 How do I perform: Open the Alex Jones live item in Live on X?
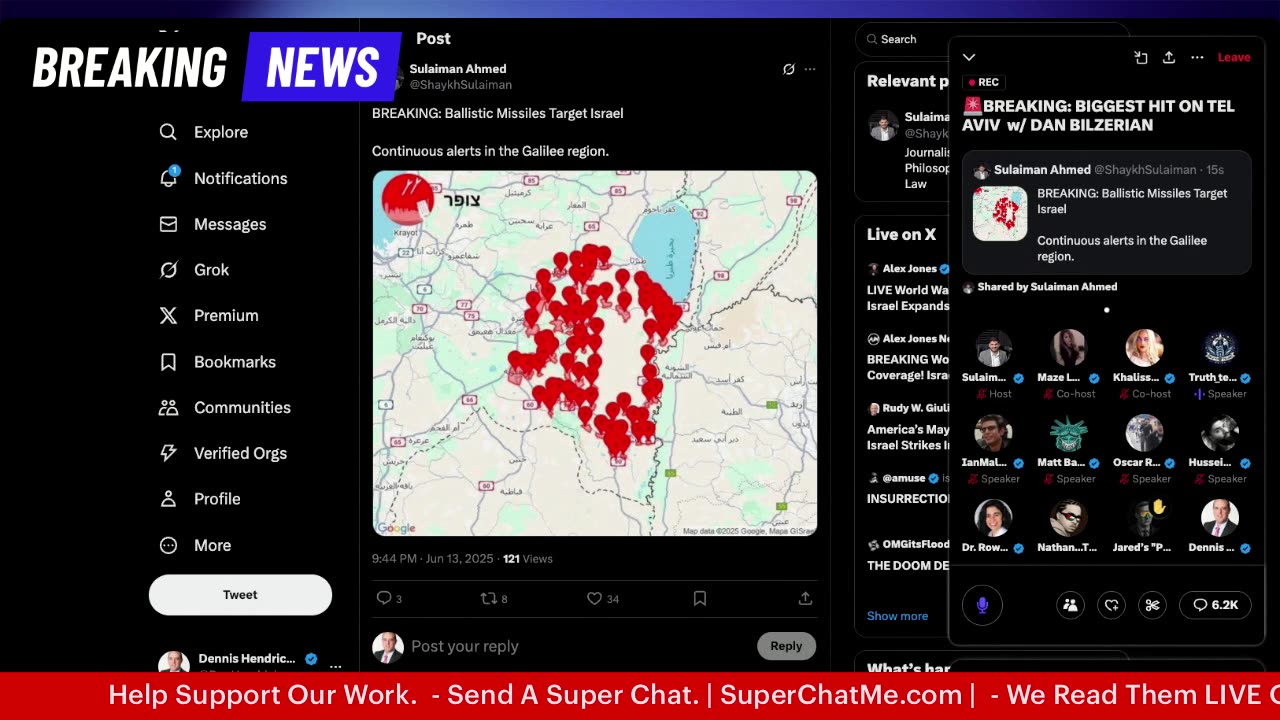tap(908, 287)
